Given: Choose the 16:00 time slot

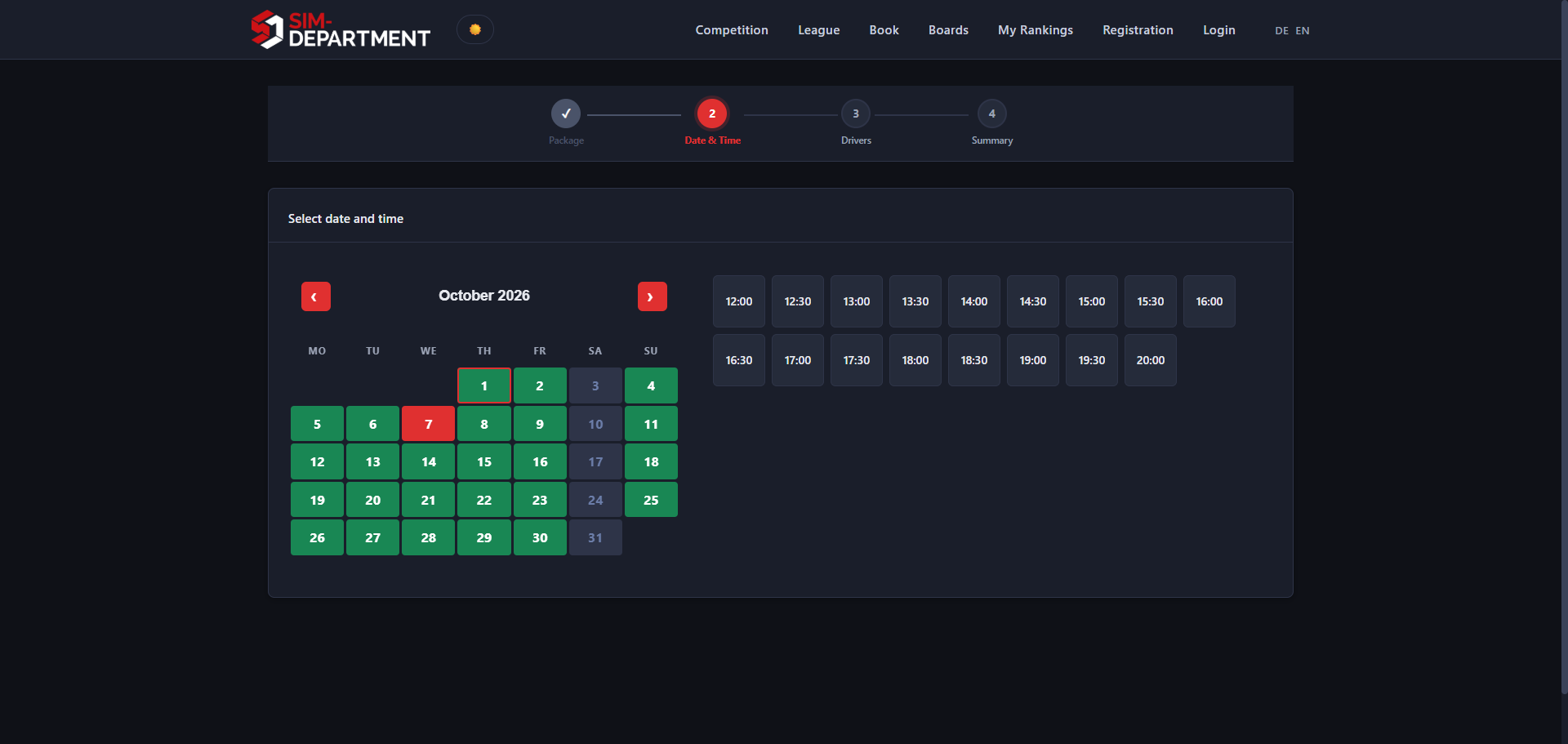Looking at the screenshot, I should [1209, 301].
